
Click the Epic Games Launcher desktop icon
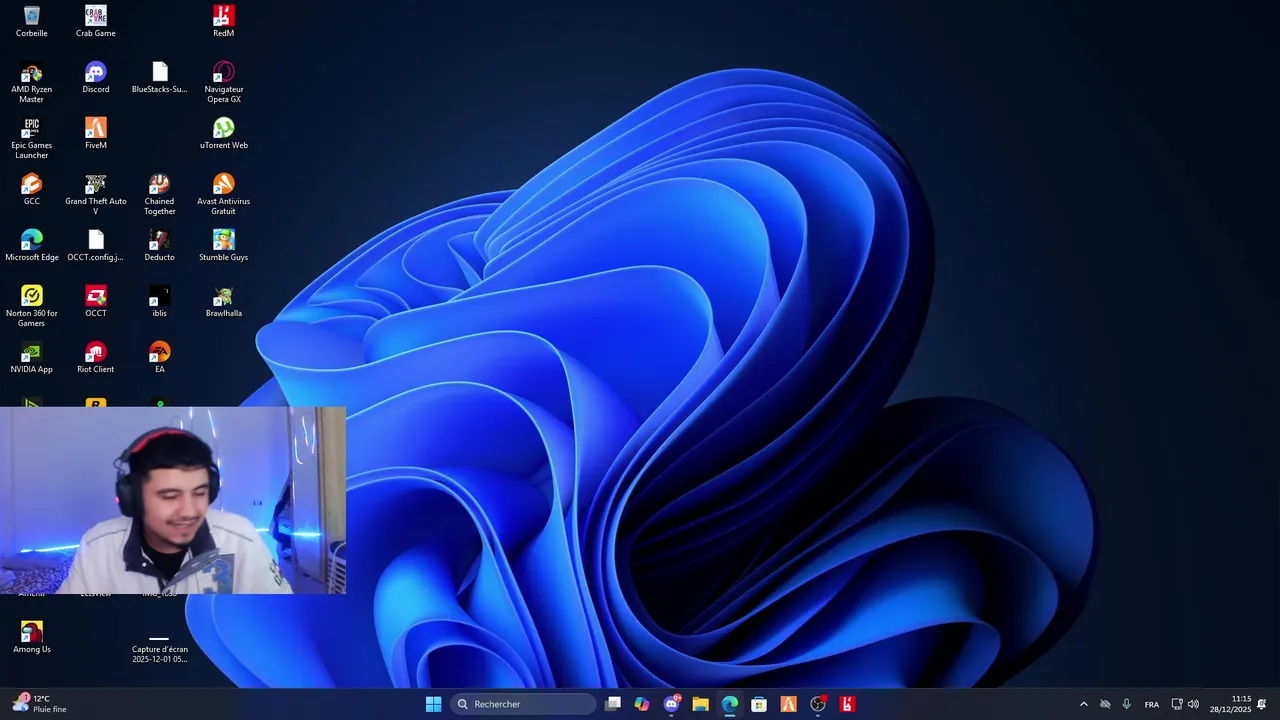[32, 138]
